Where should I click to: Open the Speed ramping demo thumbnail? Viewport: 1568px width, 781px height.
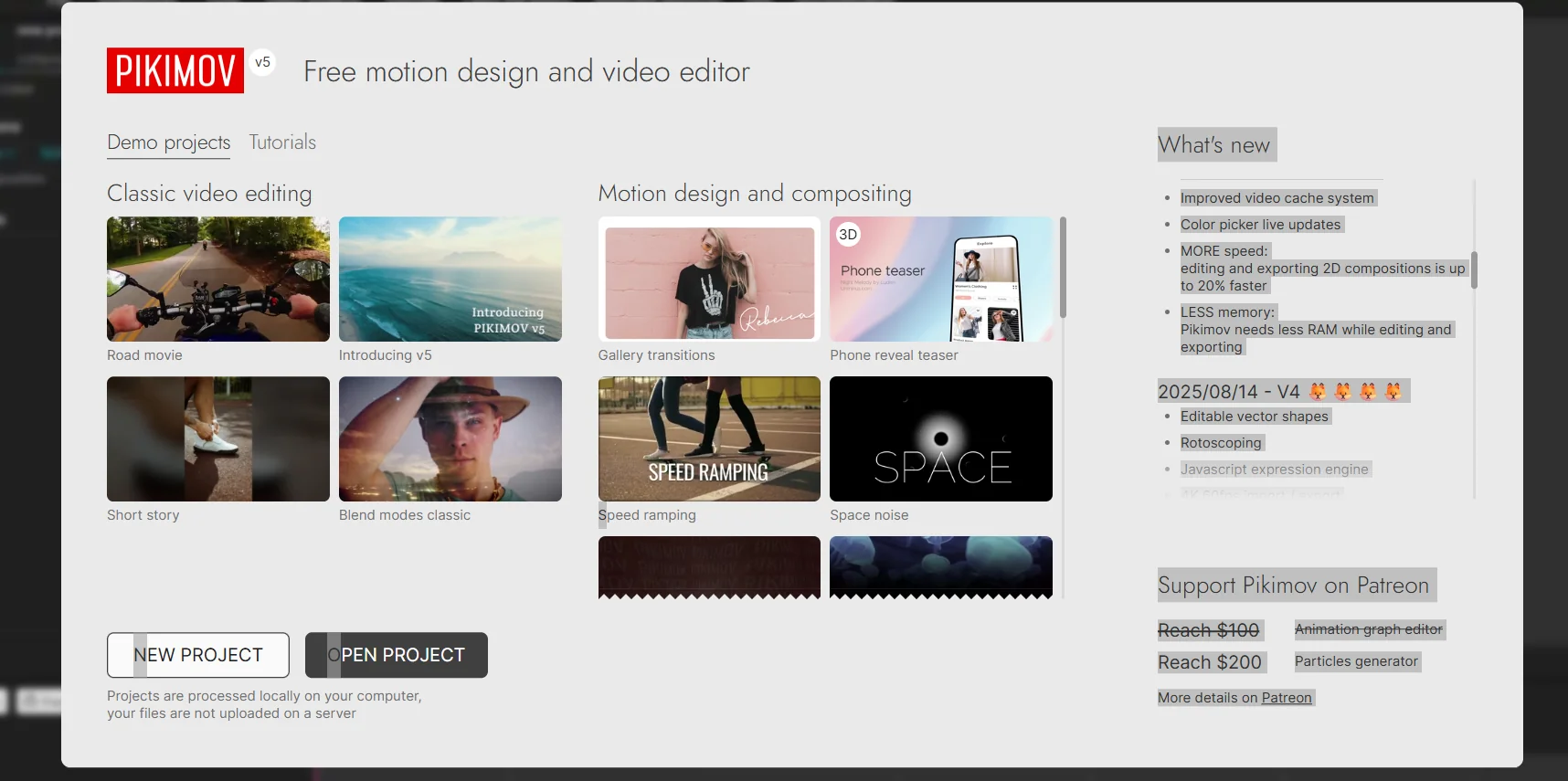tap(709, 438)
